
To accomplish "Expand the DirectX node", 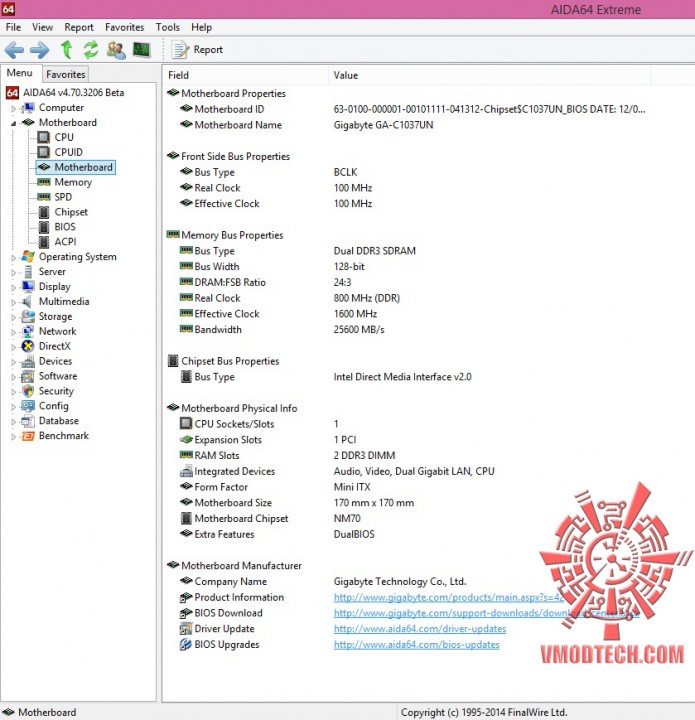I will coord(13,347).
